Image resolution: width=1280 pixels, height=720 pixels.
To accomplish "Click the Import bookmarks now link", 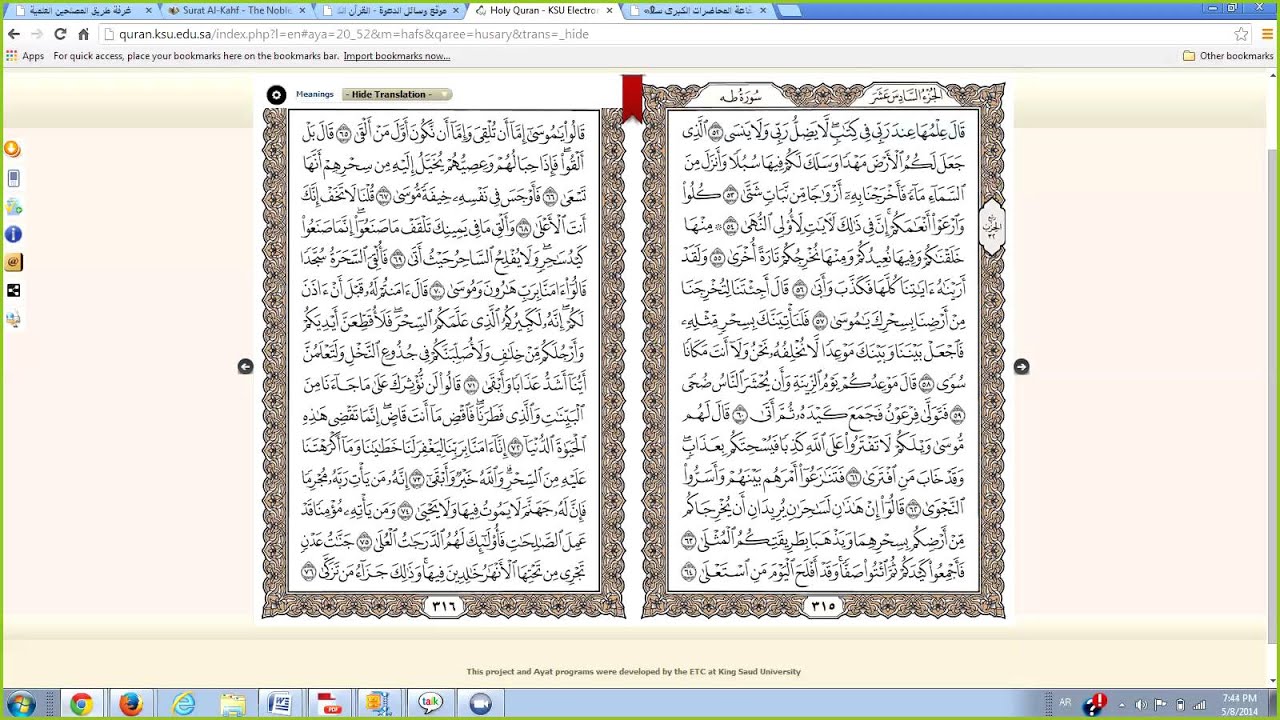I will coord(397,56).
